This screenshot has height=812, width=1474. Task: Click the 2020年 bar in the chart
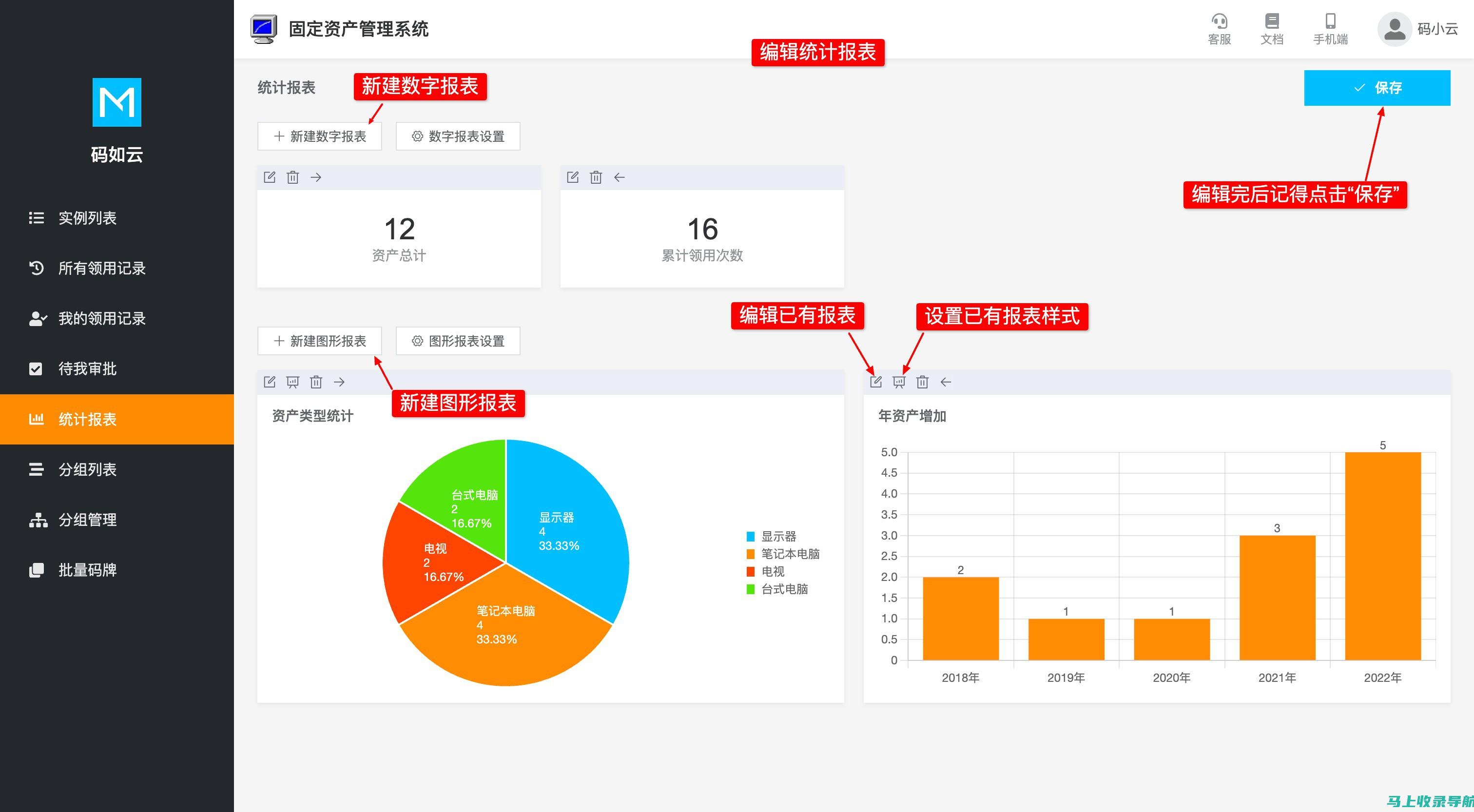1172,639
